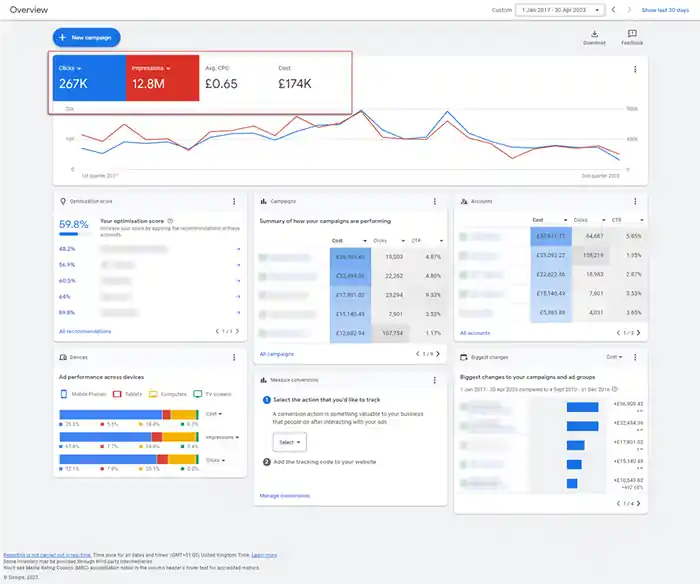Screen dimensions: 700x584
Task: Go to the previous date range
Action: (x=613, y=10)
